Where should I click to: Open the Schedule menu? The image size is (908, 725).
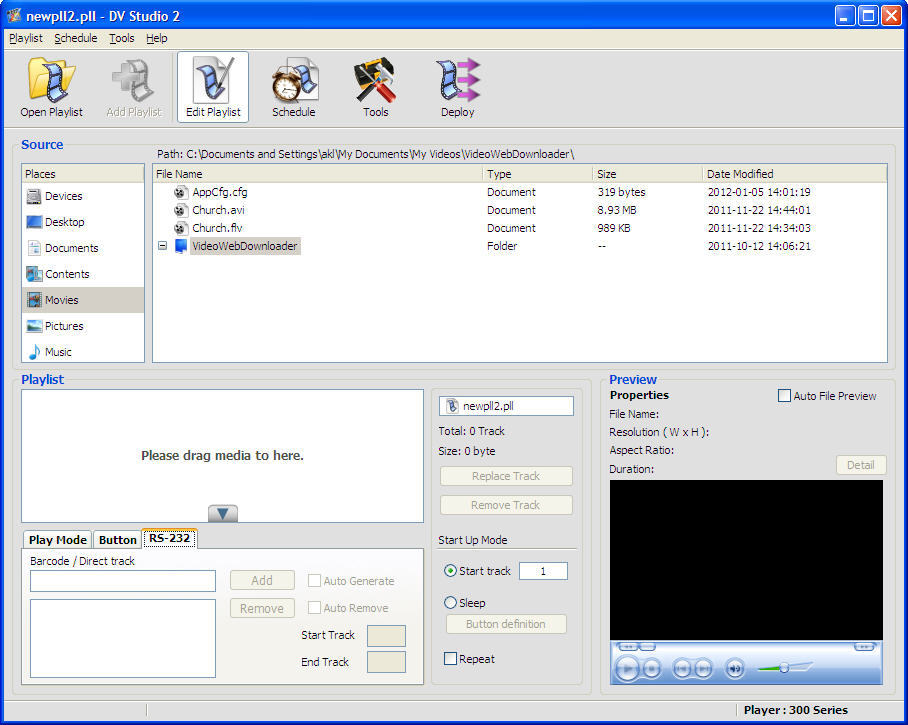[76, 38]
